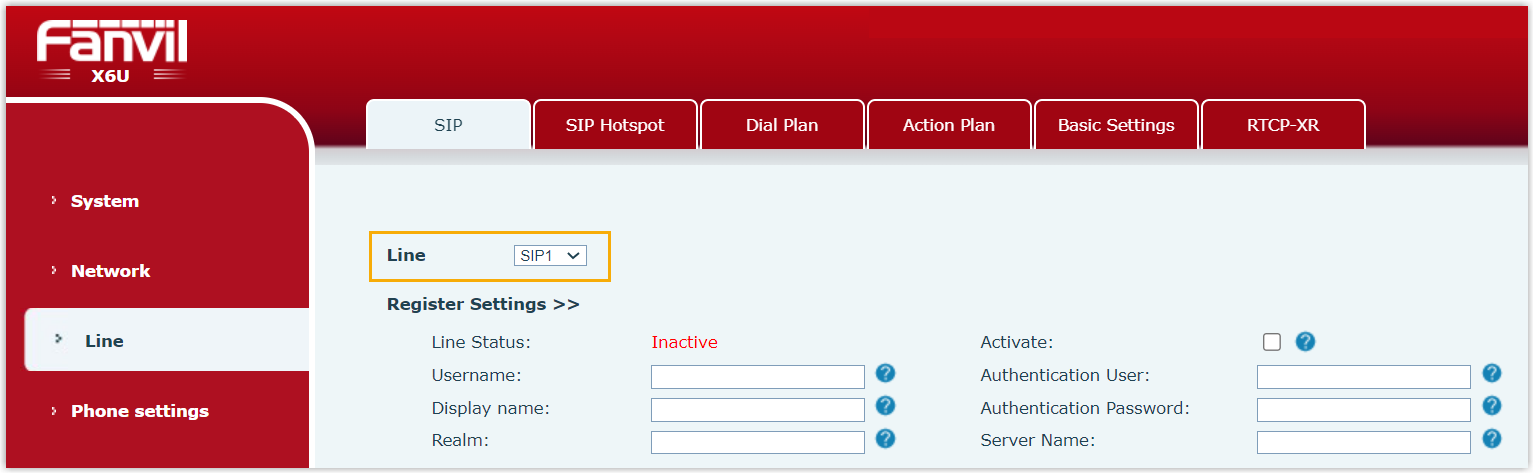This screenshot has width=1534, height=474.
Task: Open Phone settings in the sidebar
Action: (139, 411)
